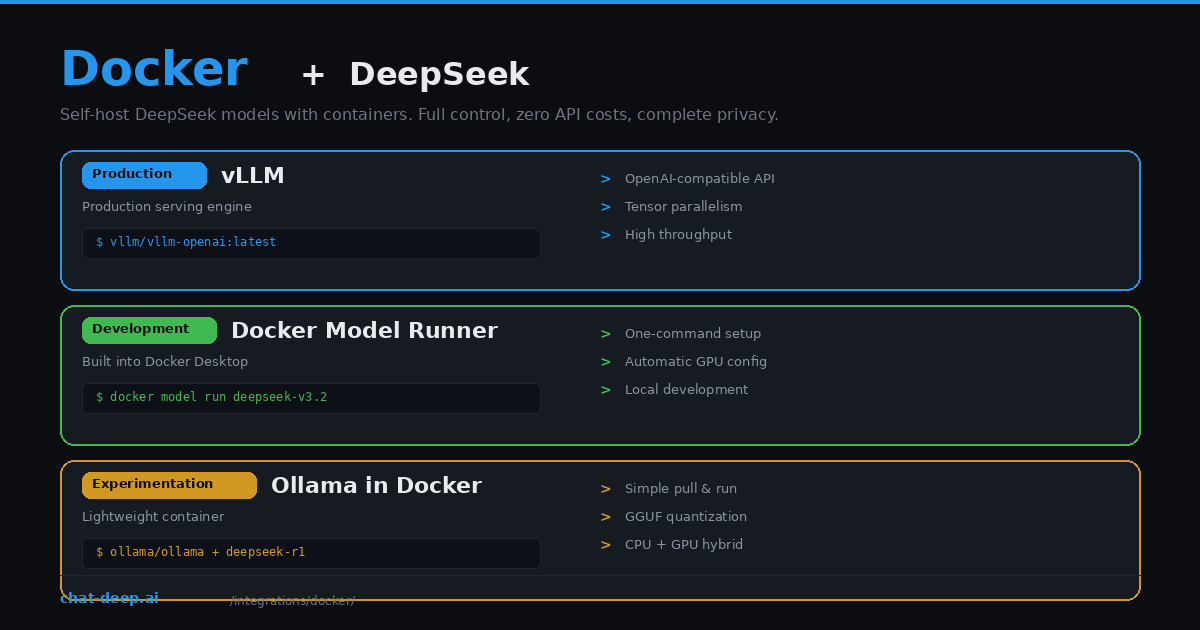Click inside the vllm/vllm-openai:latest command box
Image resolution: width=1200 pixels, height=630 pixels.
(x=310, y=242)
